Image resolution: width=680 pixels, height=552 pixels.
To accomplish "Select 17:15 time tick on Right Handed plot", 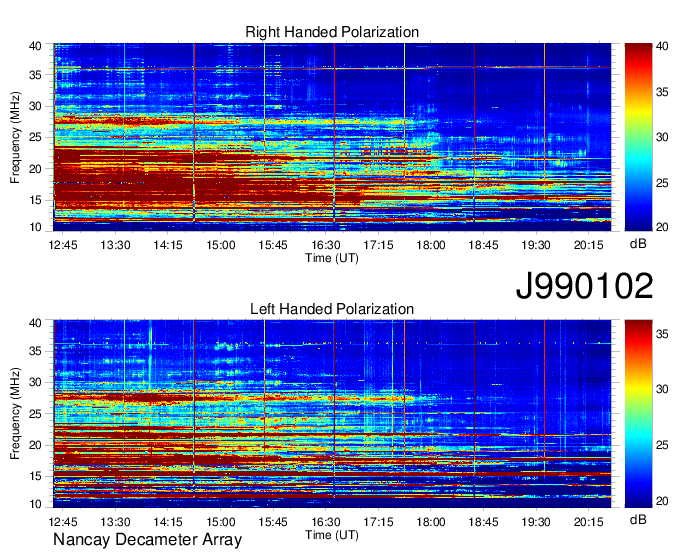I will 378,245.
